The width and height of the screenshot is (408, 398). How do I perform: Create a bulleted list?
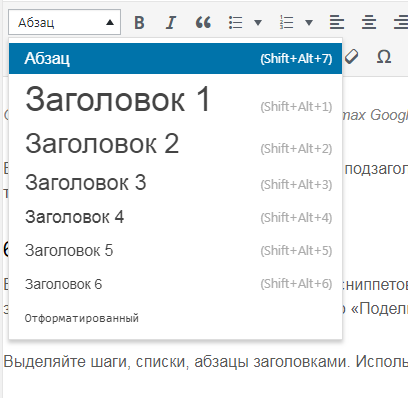click(235, 23)
